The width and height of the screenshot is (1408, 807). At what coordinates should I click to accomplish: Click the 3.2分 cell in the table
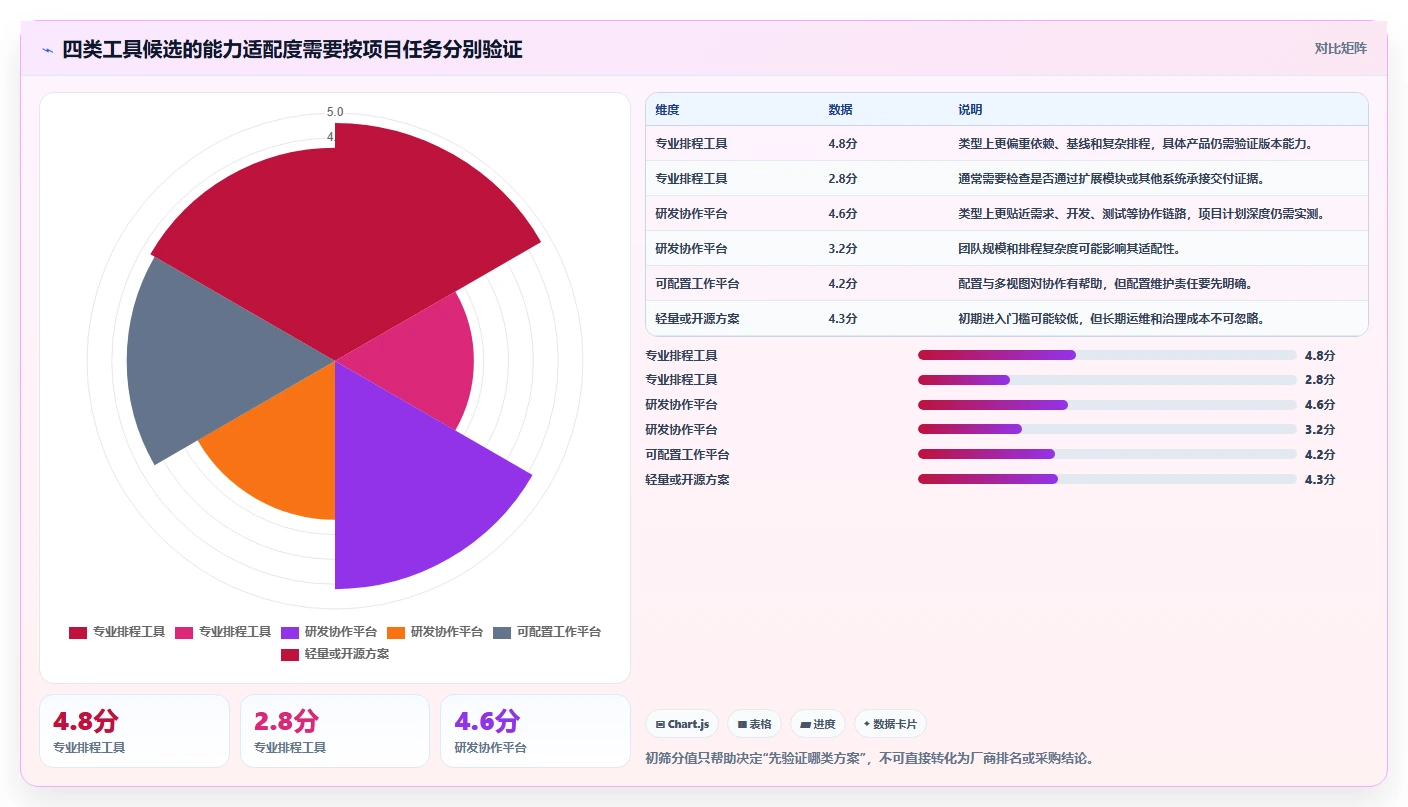(842, 249)
